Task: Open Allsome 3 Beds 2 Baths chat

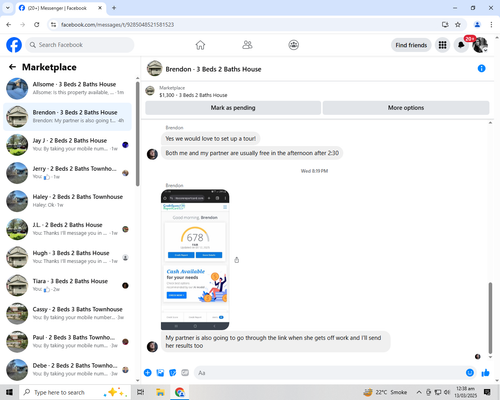Action: [67, 89]
